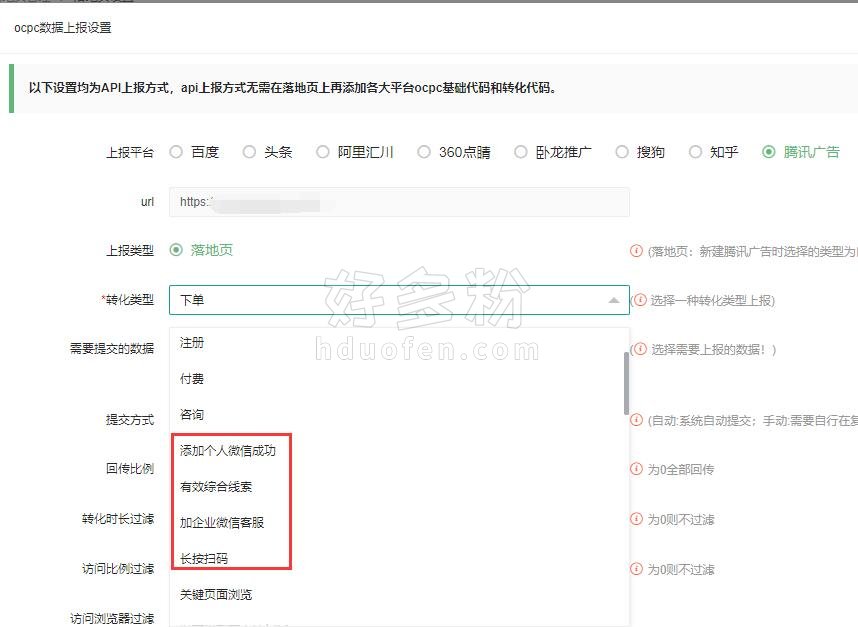Click the 需要提交的数据 label

click(112, 349)
